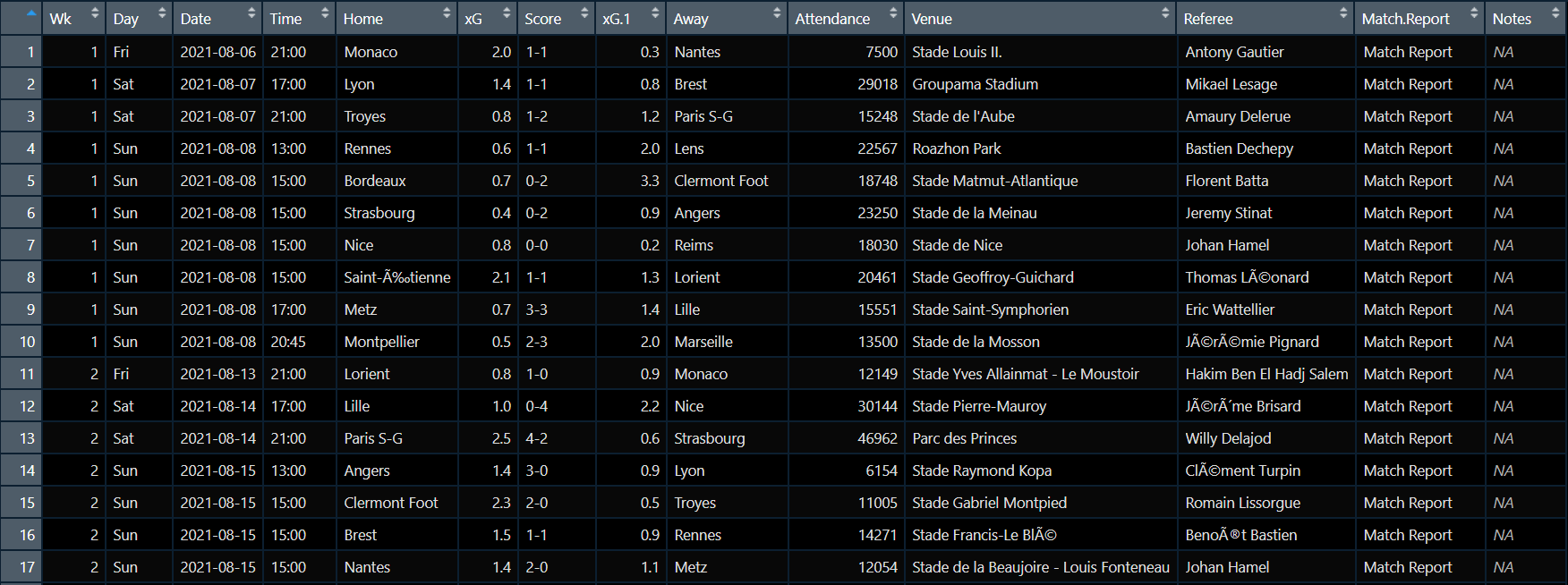Screen dimensions: 1568x585
Task: Click the Away column header label
Action: pos(691,19)
